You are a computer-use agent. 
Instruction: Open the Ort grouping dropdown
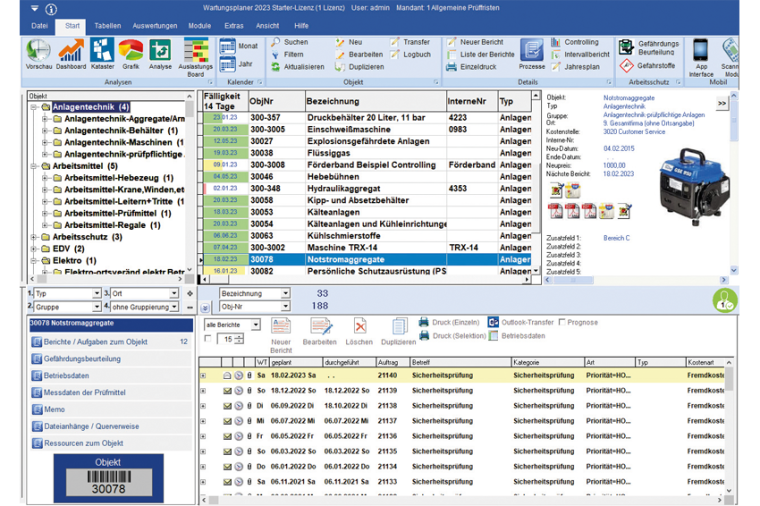point(174,293)
